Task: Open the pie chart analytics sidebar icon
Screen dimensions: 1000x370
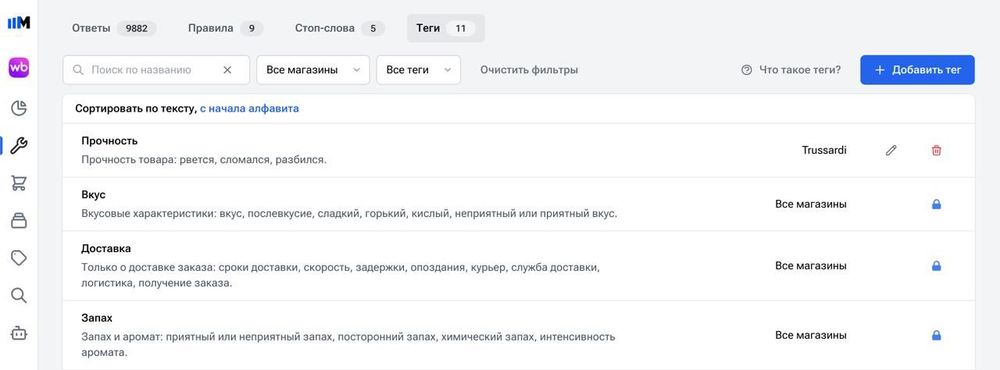Action: (19, 108)
